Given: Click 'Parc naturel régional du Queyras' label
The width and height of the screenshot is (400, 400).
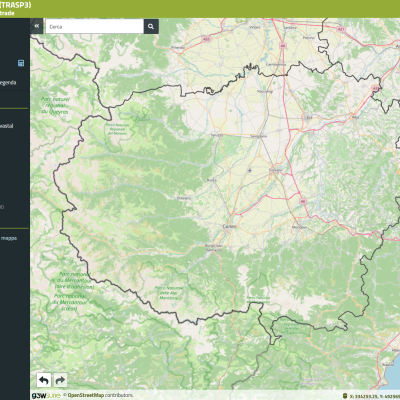Looking at the screenshot, I should [x=55, y=105].
